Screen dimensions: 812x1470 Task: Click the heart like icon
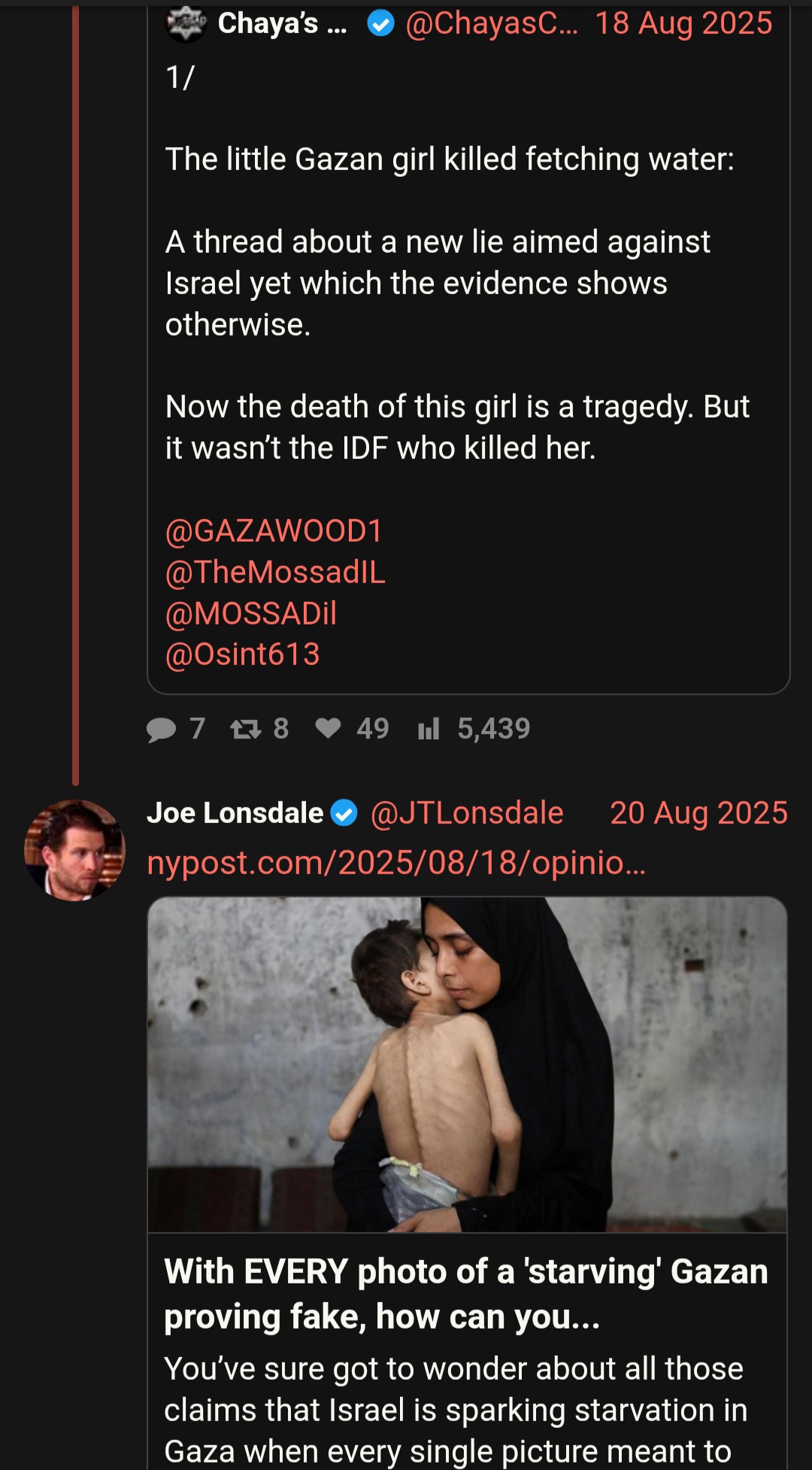(x=328, y=728)
